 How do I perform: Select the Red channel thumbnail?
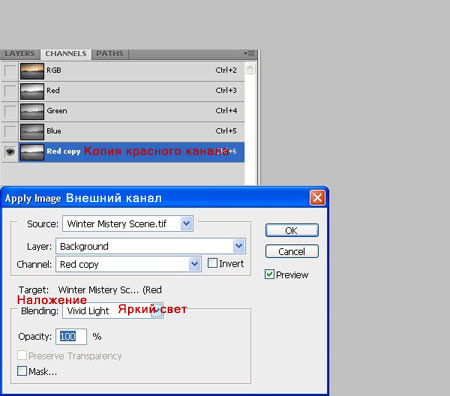(x=32, y=91)
